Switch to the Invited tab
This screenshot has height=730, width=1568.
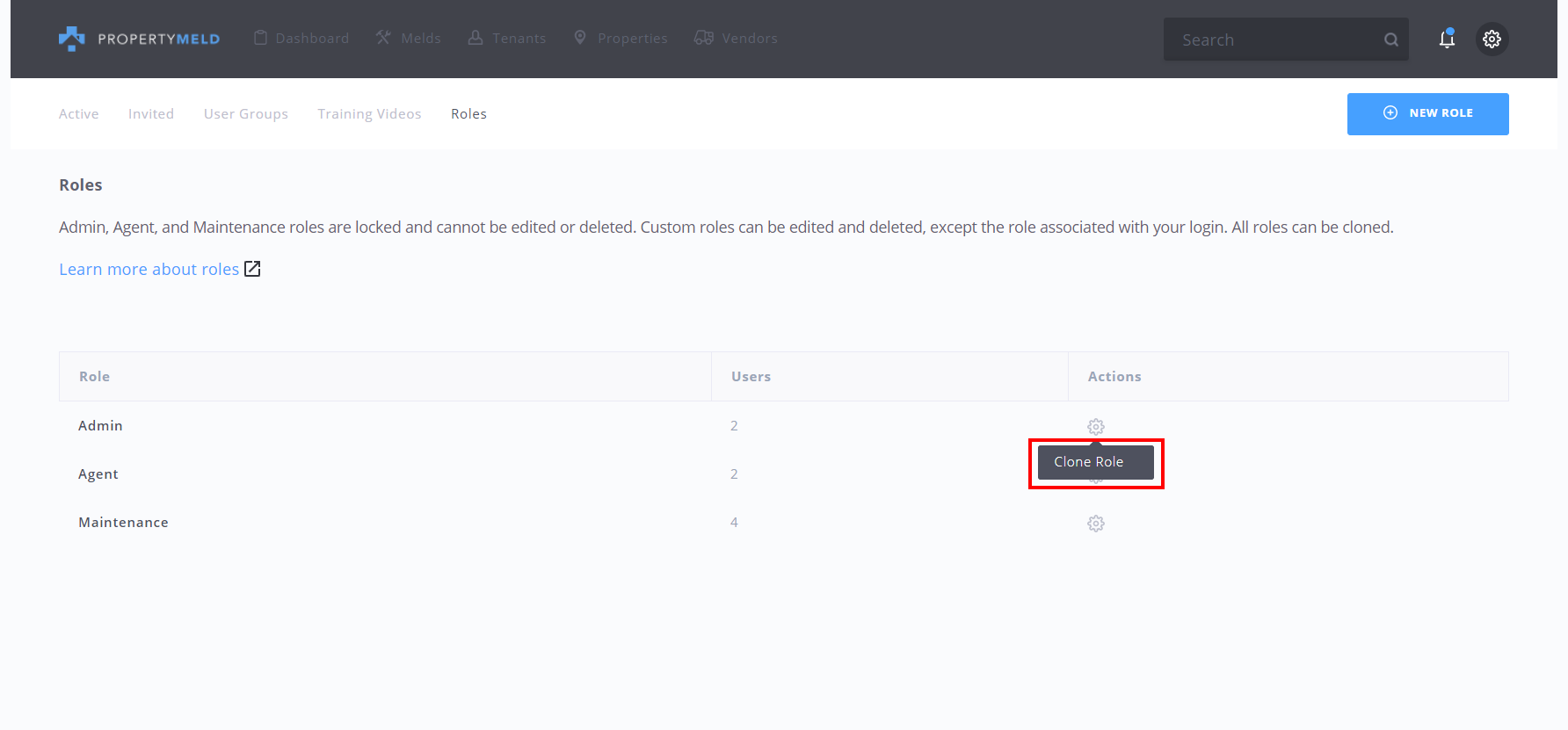coord(151,114)
